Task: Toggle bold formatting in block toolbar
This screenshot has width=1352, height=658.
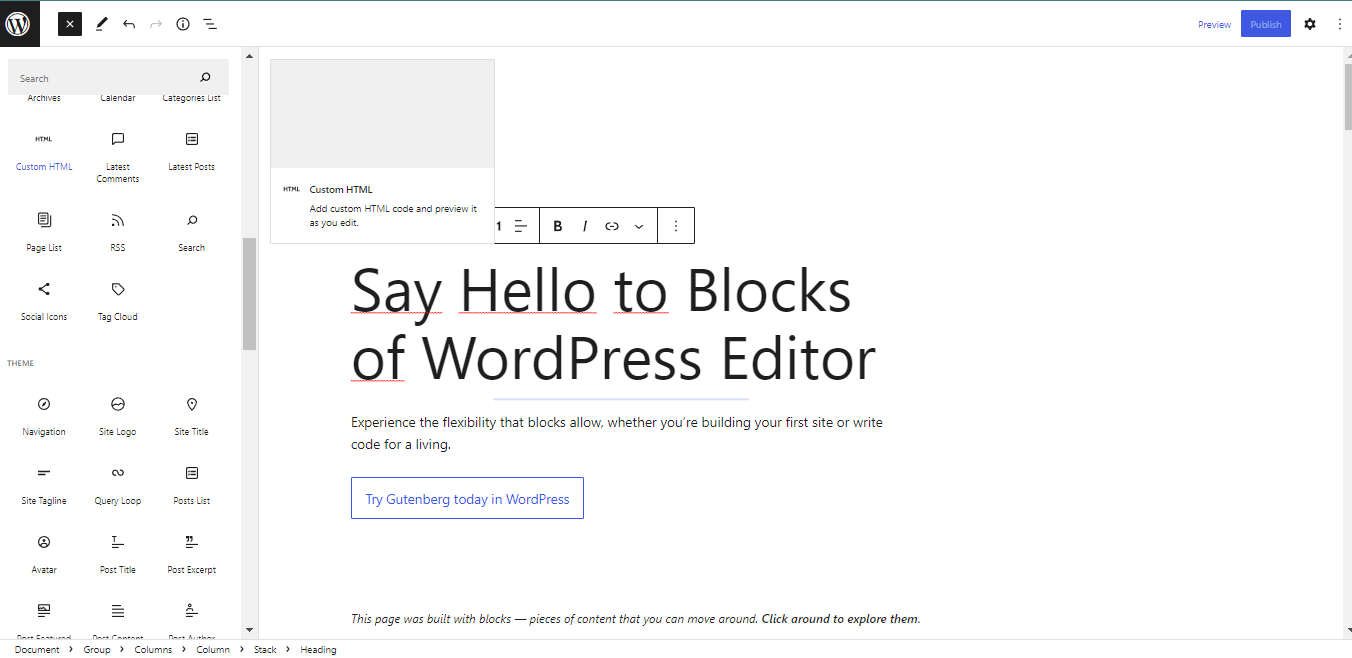Action: tap(558, 226)
